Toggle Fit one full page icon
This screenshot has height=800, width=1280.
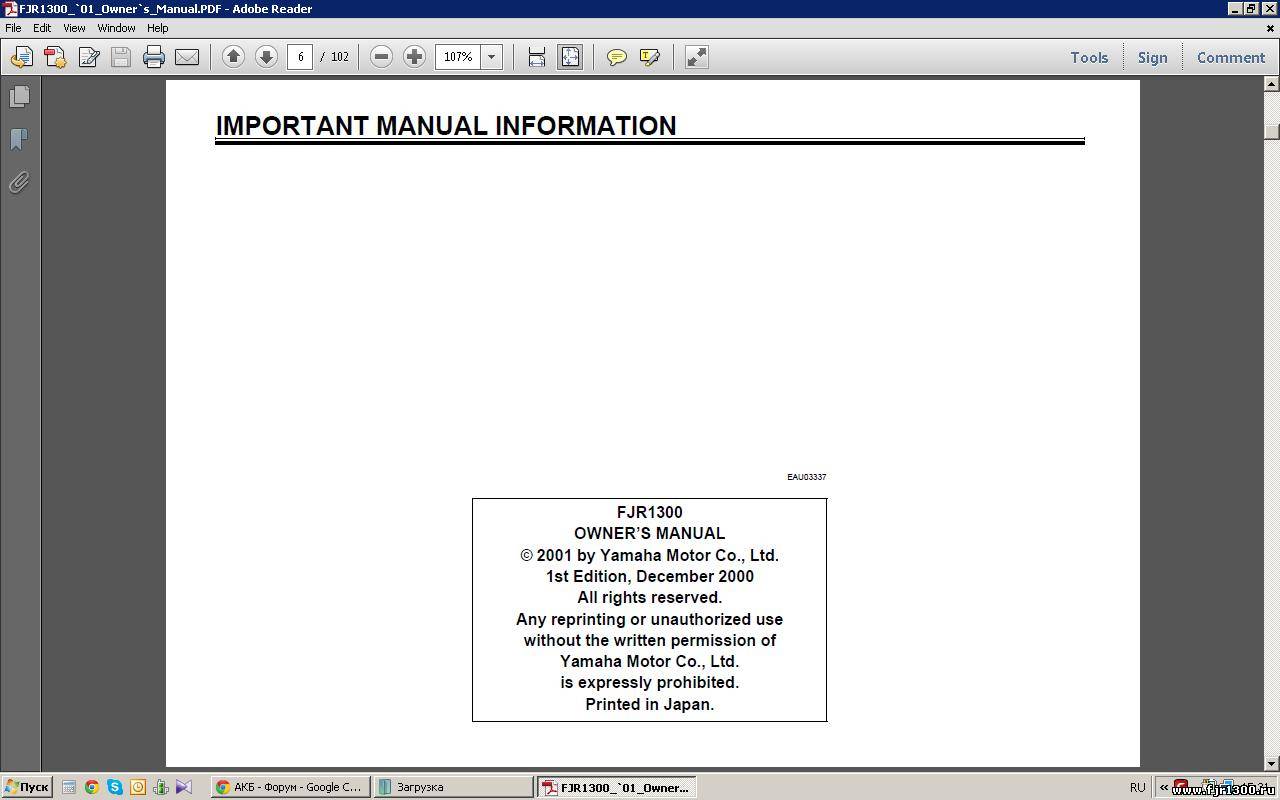570,57
